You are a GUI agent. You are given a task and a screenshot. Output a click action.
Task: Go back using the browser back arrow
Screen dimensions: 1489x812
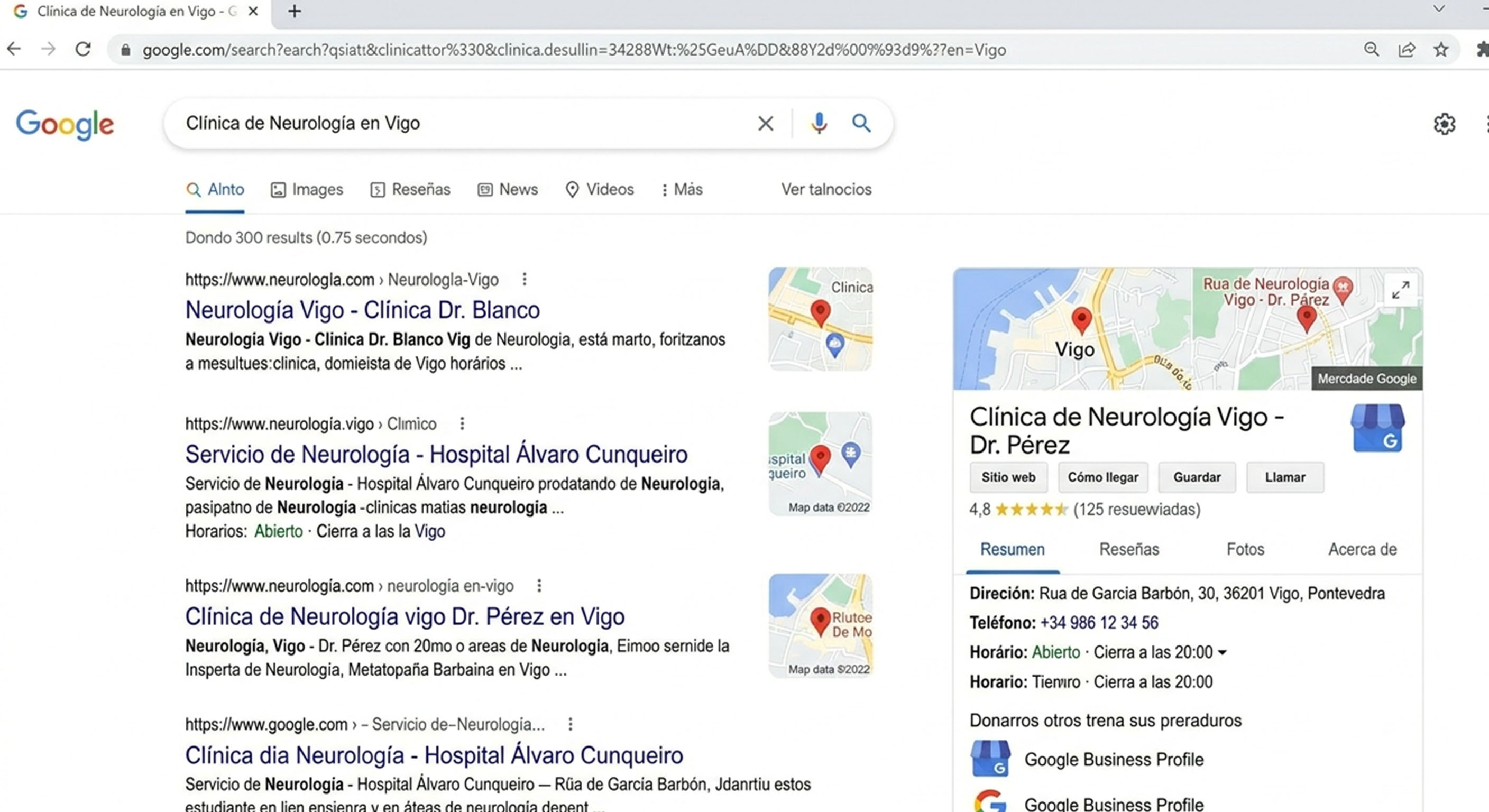[14, 49]
